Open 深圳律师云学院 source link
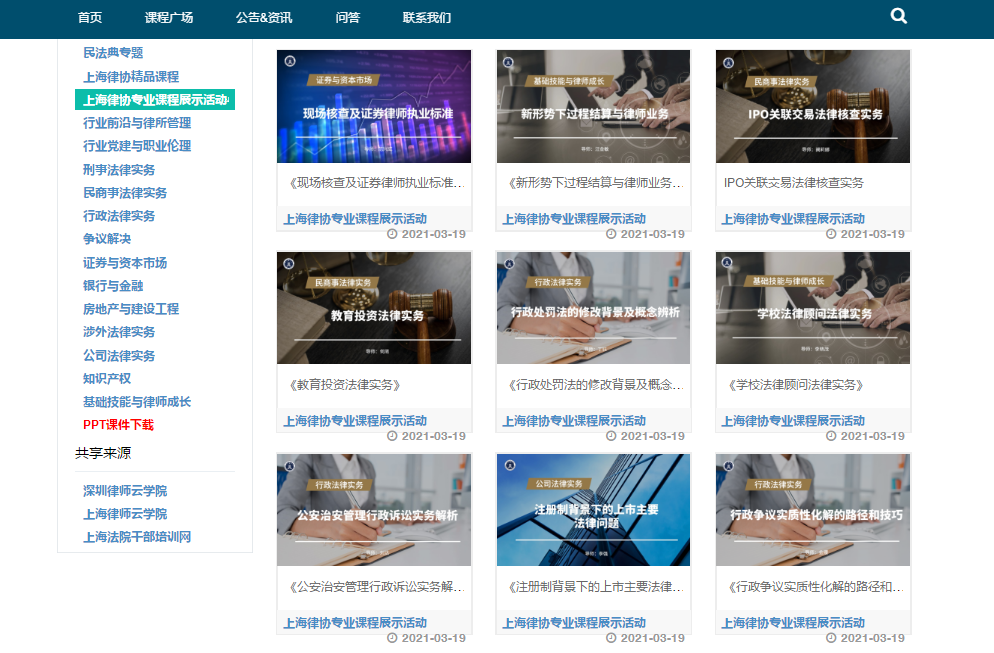 point(125,491)
